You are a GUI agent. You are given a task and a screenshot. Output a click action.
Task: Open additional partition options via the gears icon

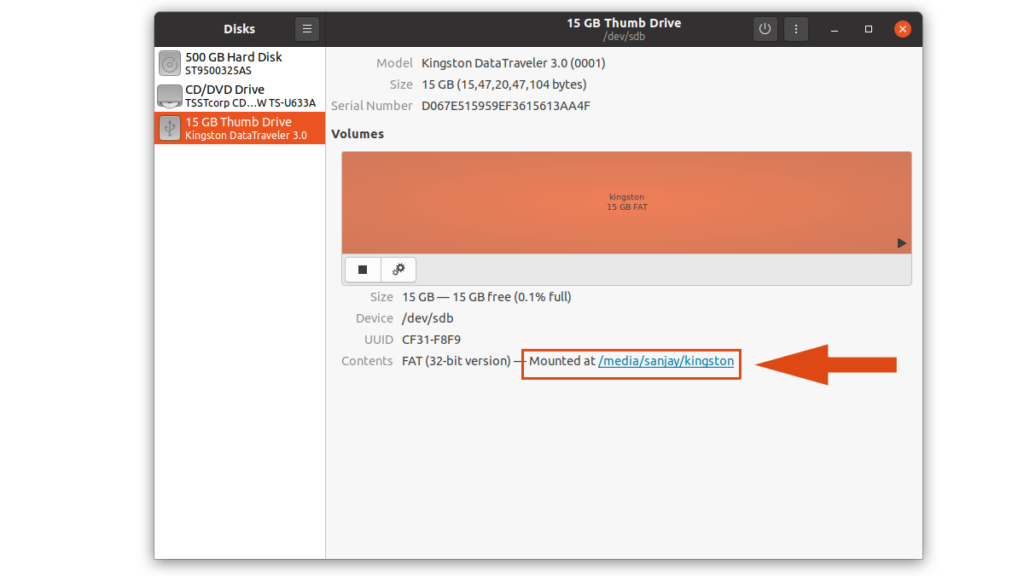[397, 269]
